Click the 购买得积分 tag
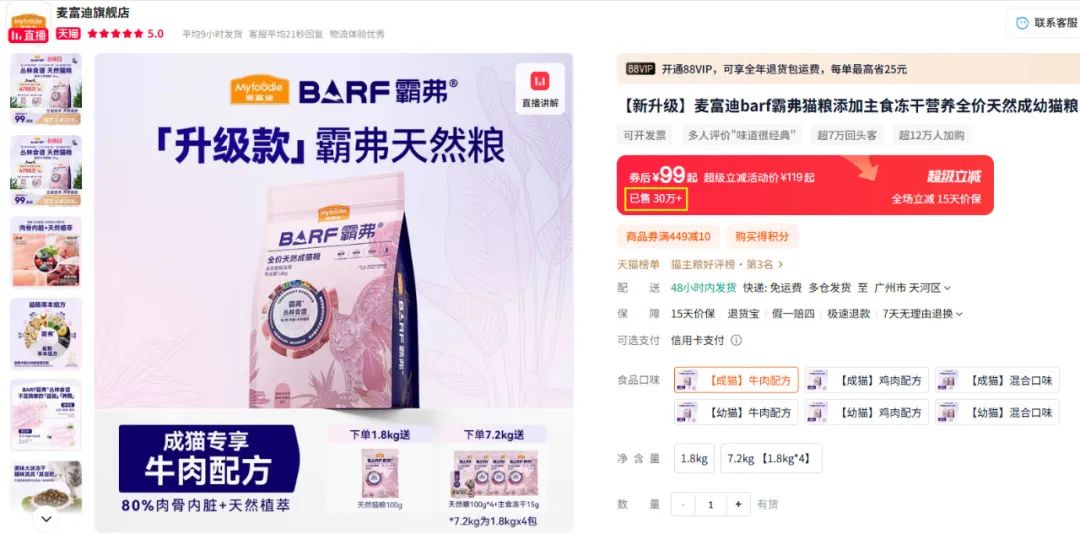 click(x=761, y=236)
